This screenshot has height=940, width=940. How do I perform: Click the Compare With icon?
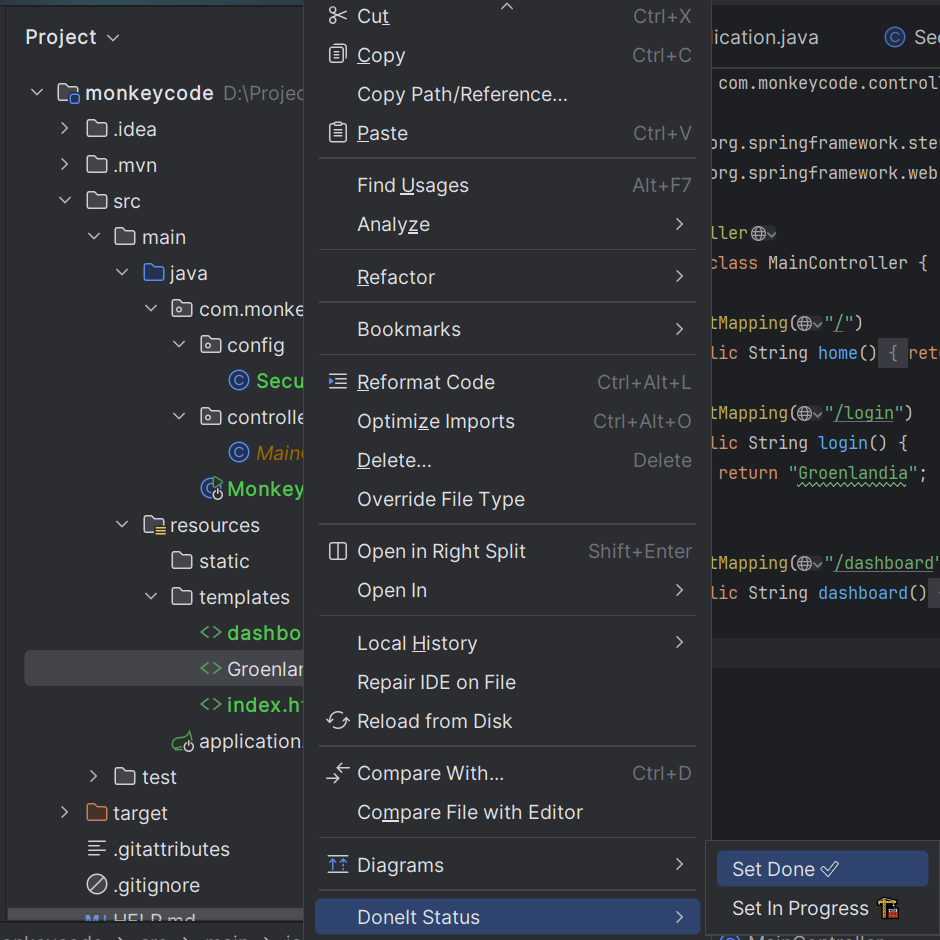coord(337,773)
